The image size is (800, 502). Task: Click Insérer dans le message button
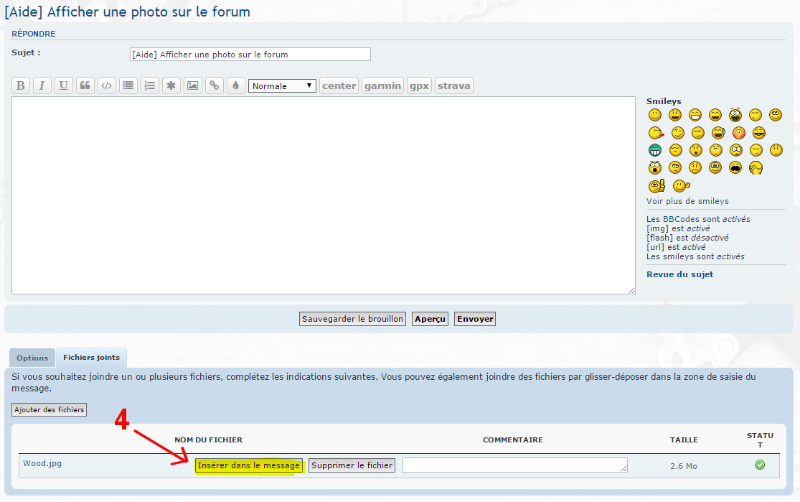(x=249, y=465)
